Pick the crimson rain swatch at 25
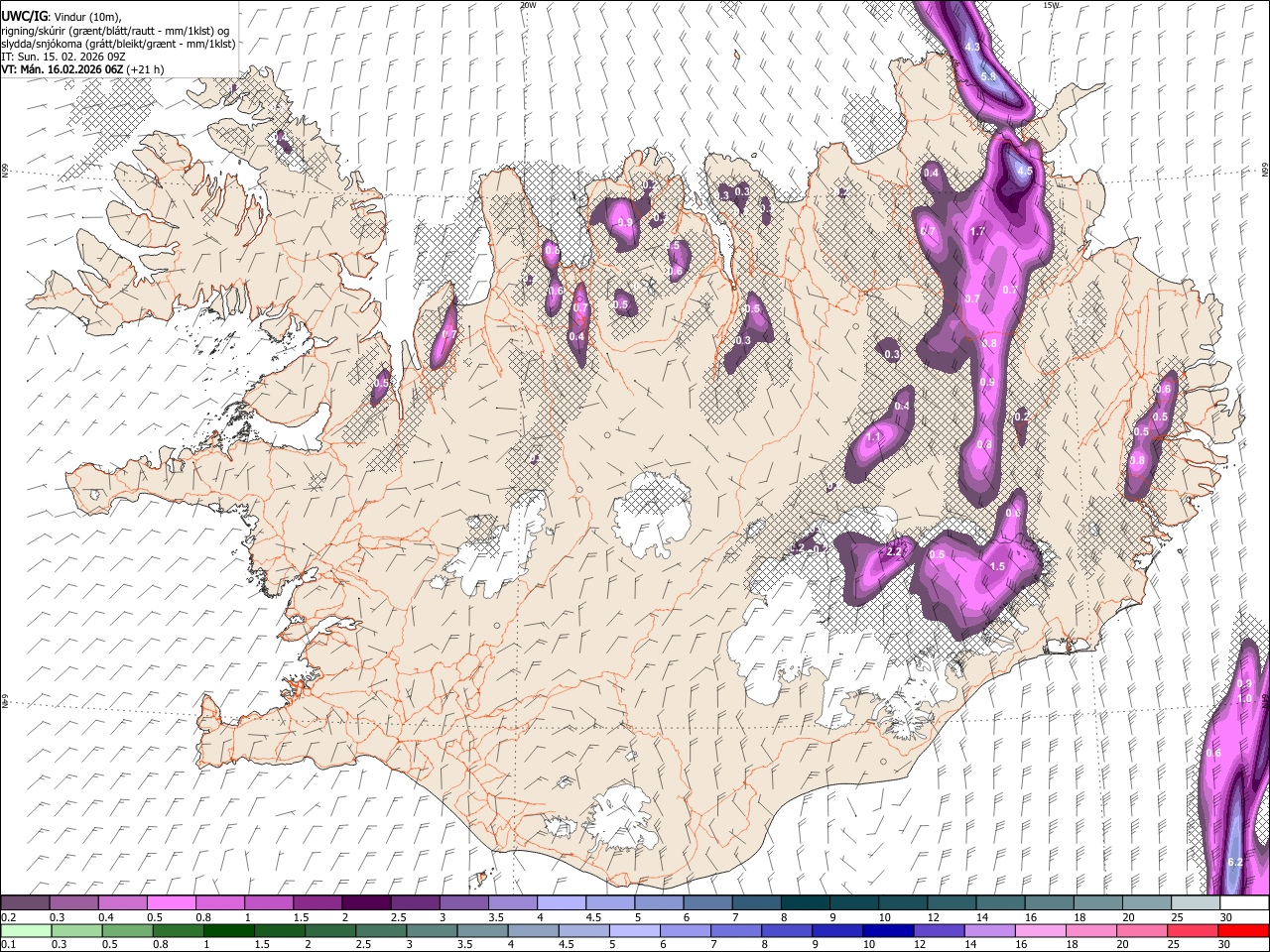 (1193, 930)
